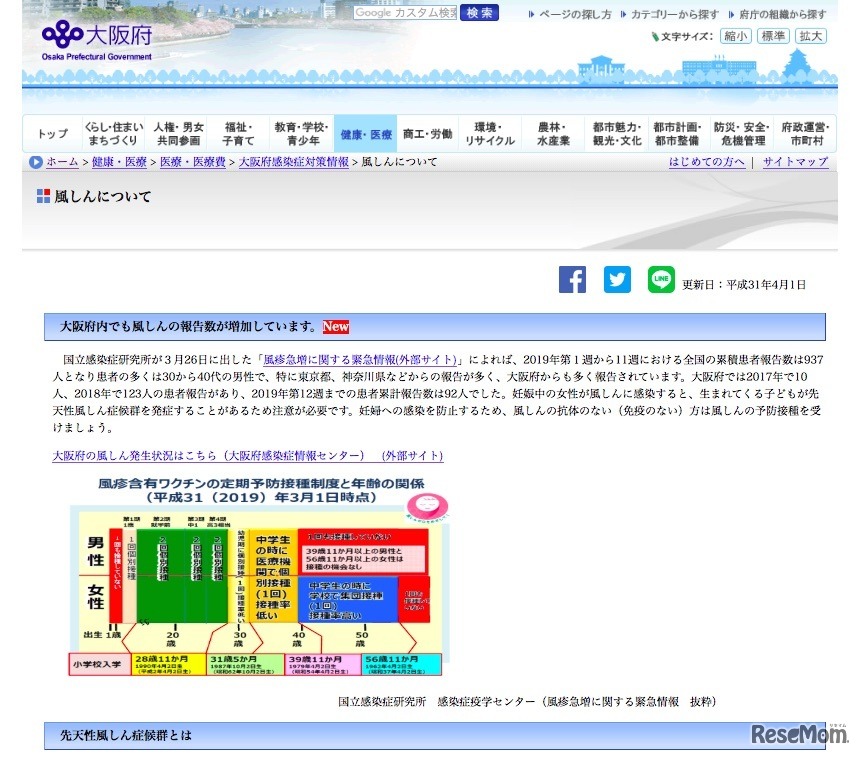The image size is (862, 757).
Task: Click the Google custom search input field
Action: coord(404,12)
